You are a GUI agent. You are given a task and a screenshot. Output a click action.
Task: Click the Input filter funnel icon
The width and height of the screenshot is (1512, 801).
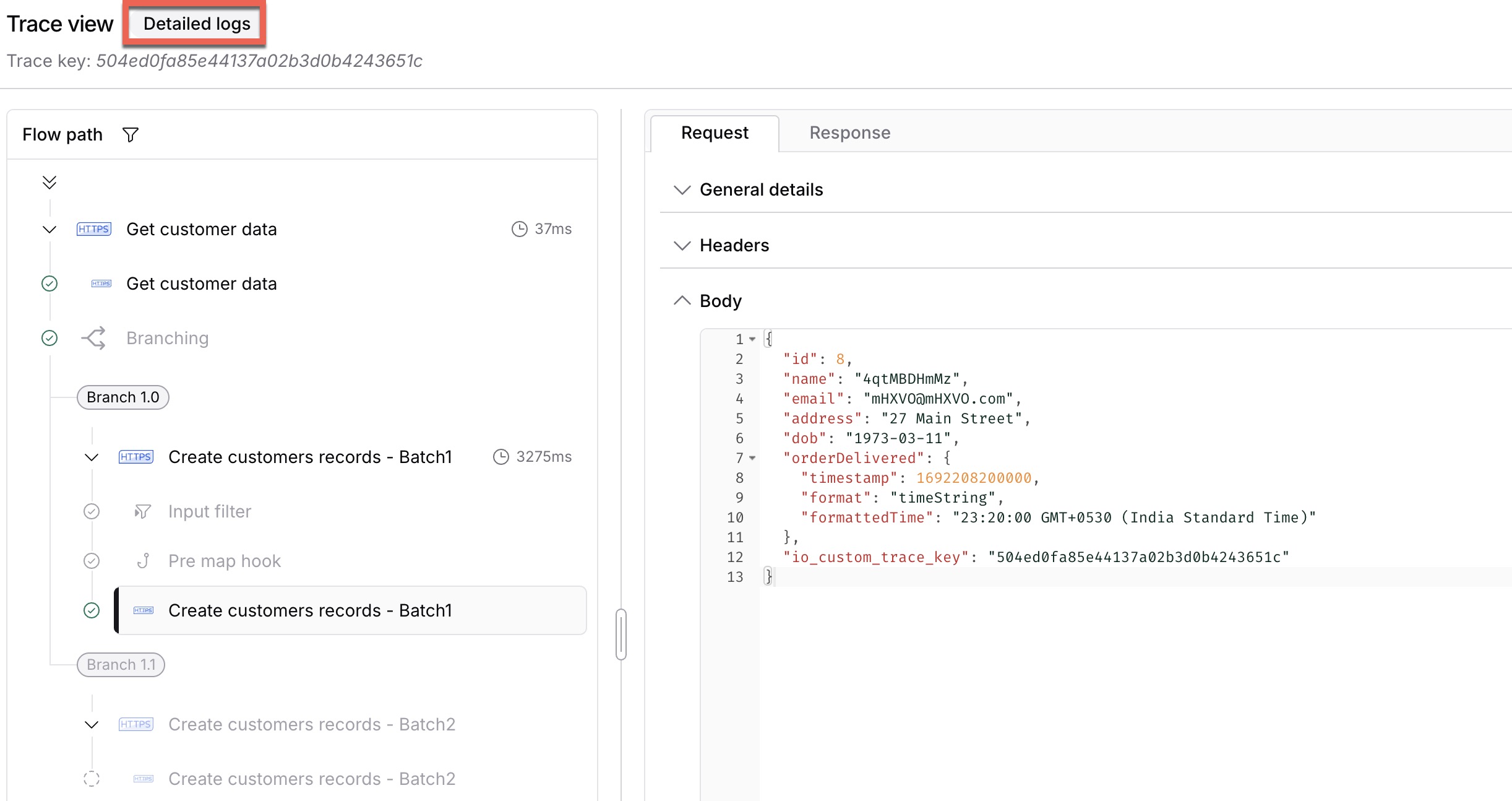[x=143, y=511]
